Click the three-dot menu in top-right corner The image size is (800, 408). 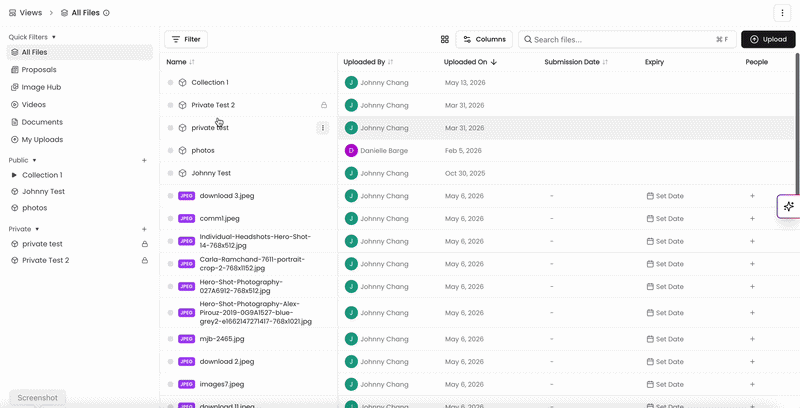point(782,13)
